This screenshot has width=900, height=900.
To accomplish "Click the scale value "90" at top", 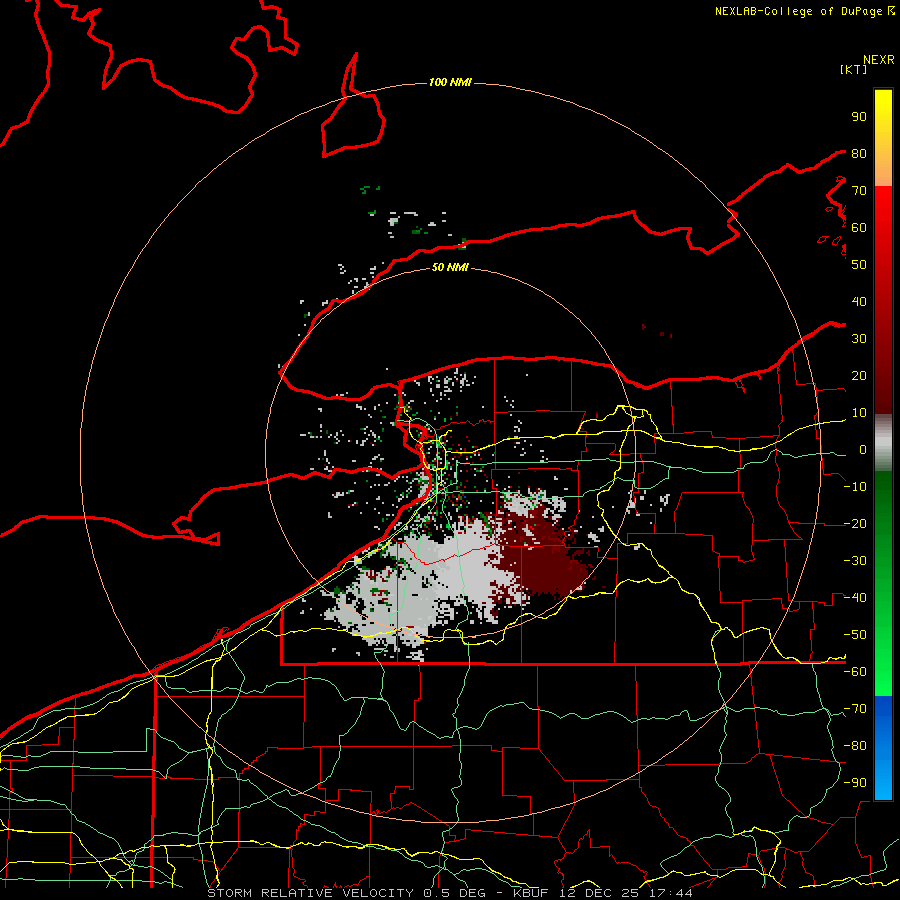I will 859,117.
